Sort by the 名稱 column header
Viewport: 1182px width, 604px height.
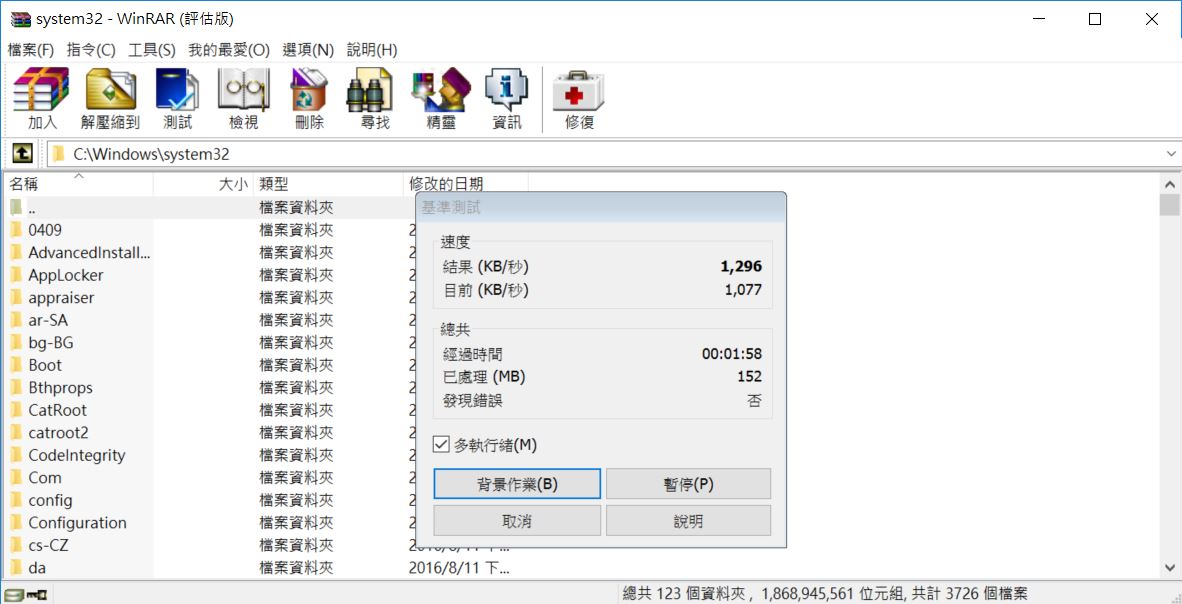click(x=78, y=184)
